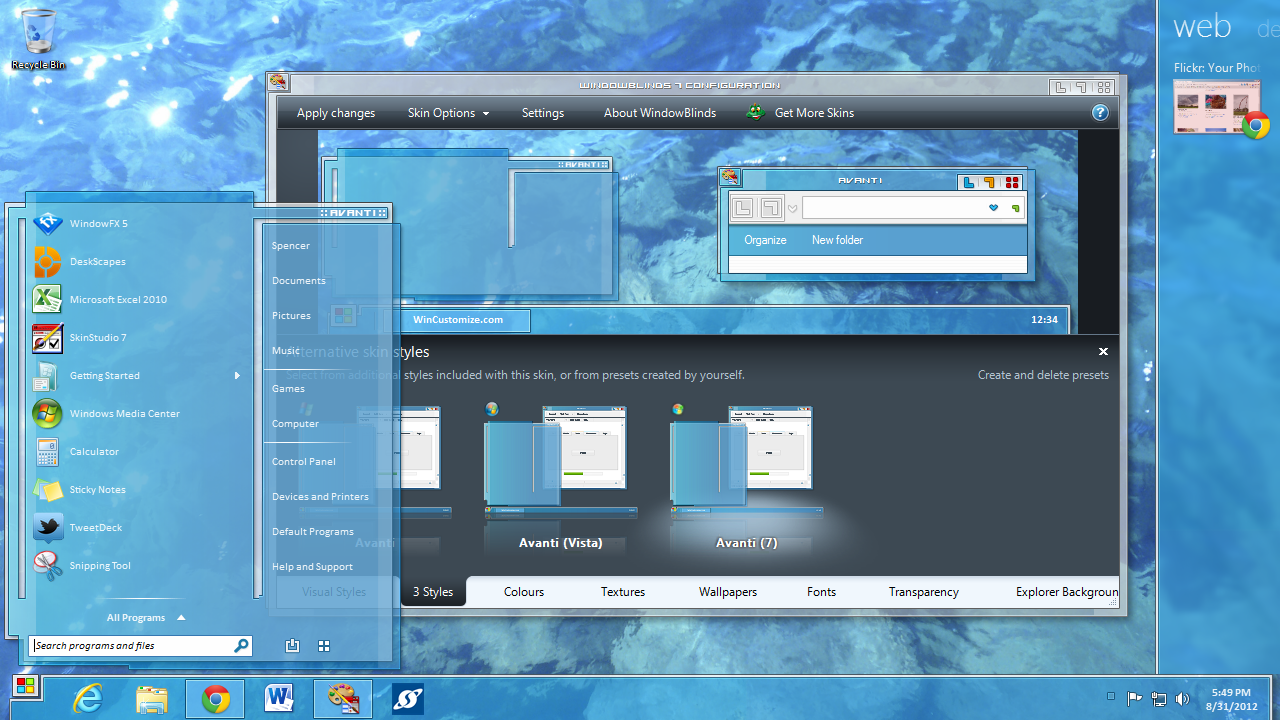Open Snipping Tool from Start menu
This screenshot has width=1280, height=720.
click(100, 565)
